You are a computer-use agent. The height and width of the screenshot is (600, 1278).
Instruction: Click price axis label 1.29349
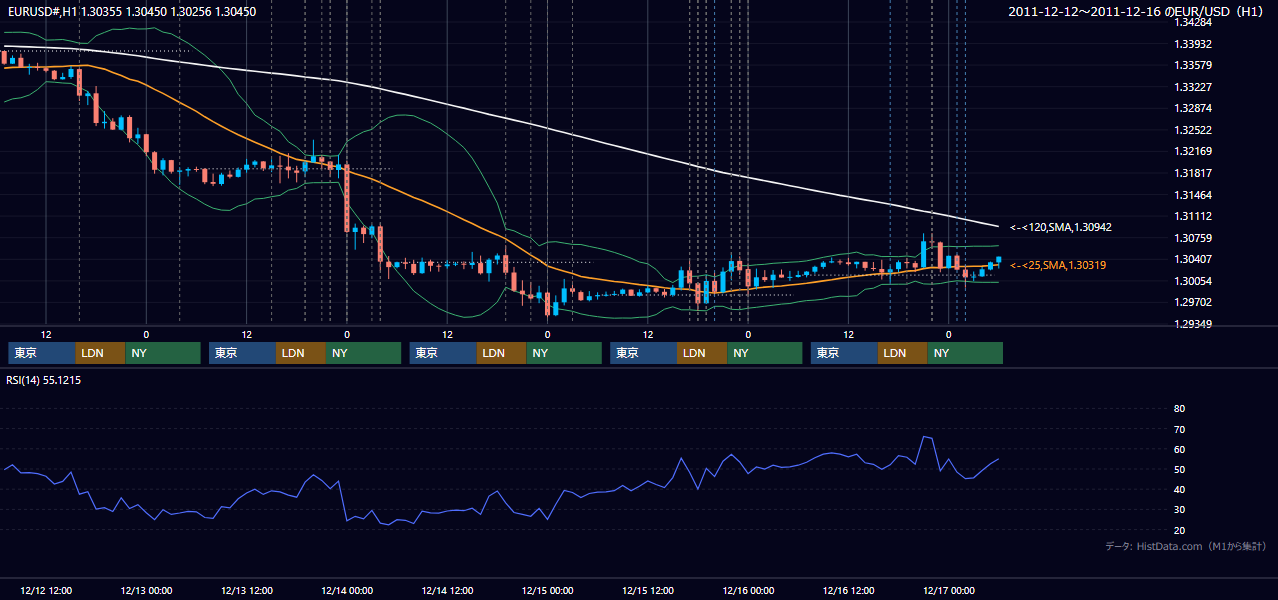[x=1193, y=324]
